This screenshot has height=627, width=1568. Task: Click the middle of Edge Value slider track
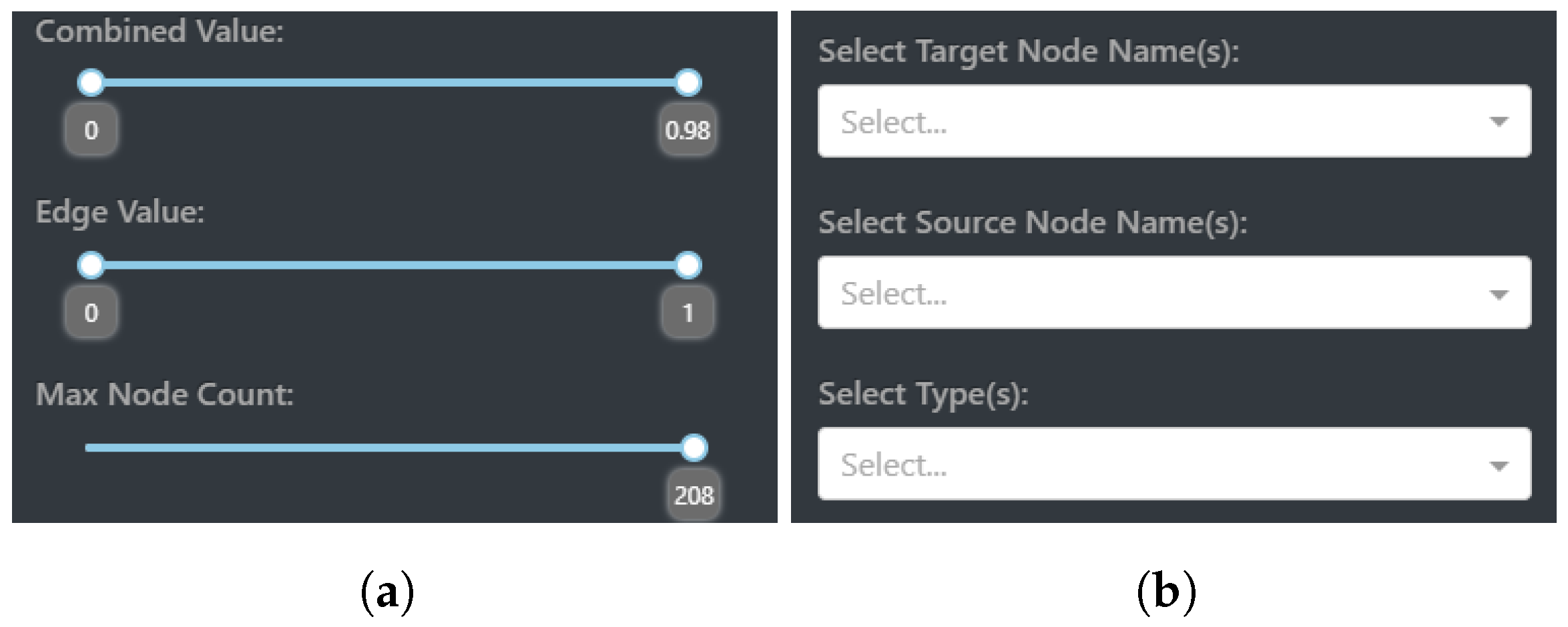pyautogui.click(x=389, y=265)
